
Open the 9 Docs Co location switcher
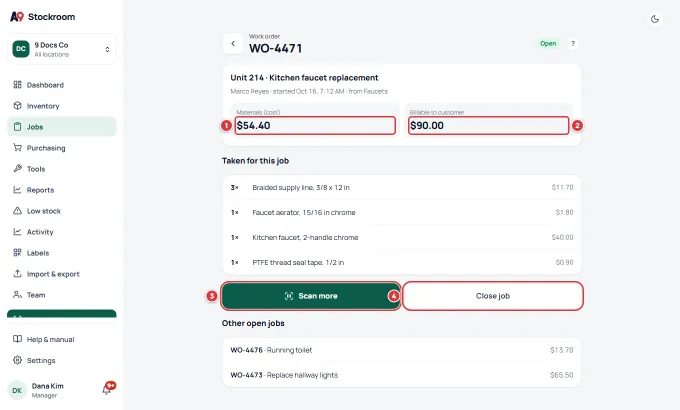(x=62, y=49)
